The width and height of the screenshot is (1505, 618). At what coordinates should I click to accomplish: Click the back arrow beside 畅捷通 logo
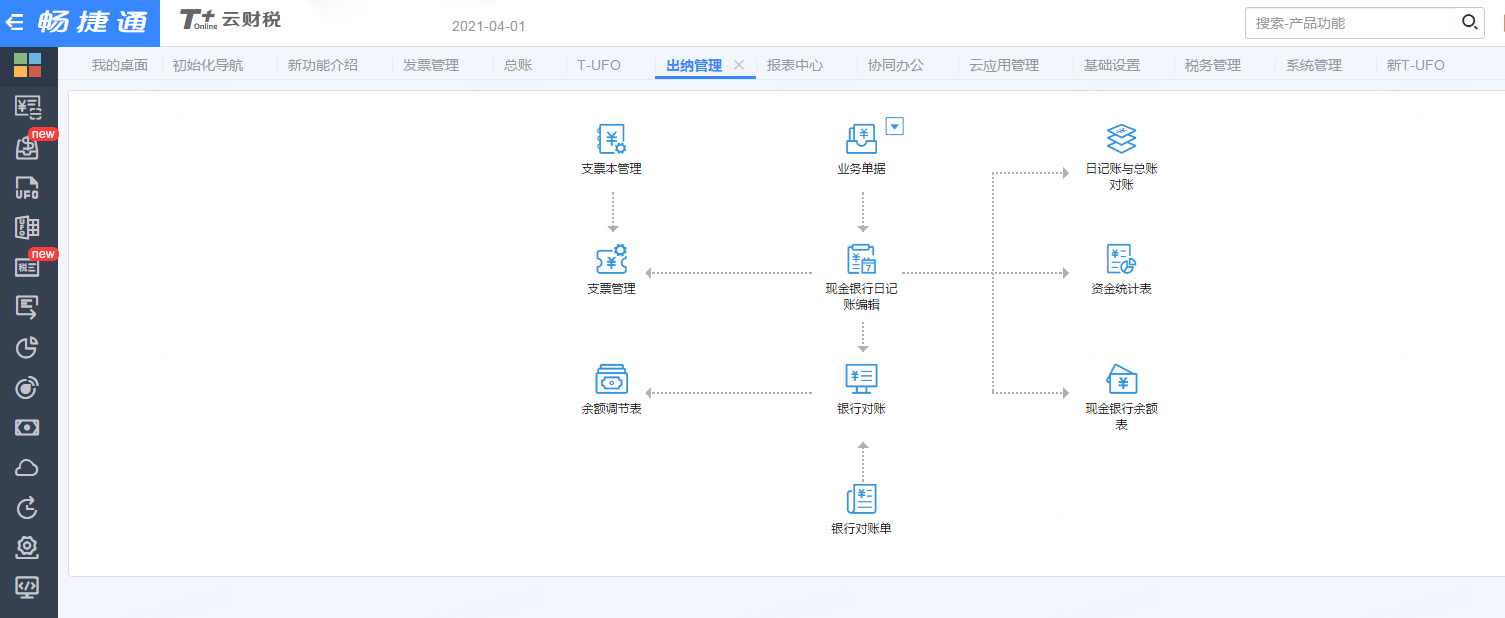pos(15,22)
